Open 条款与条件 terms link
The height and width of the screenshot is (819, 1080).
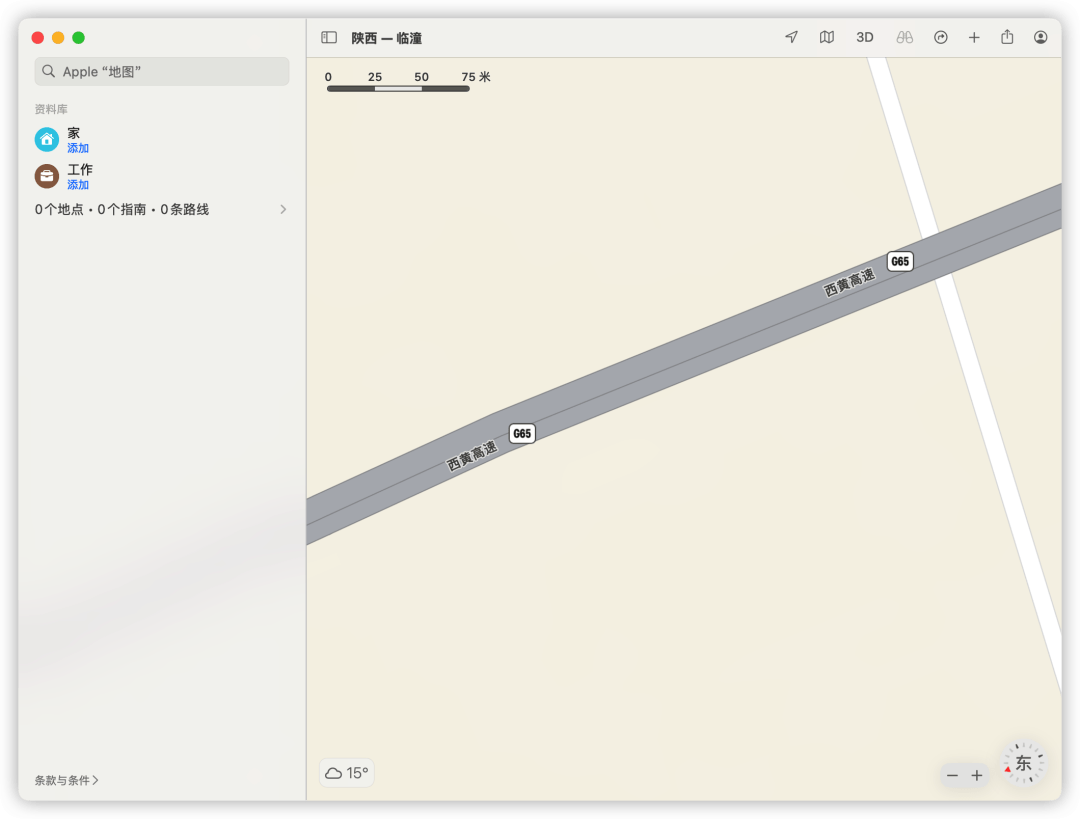[x=66, y=780]
